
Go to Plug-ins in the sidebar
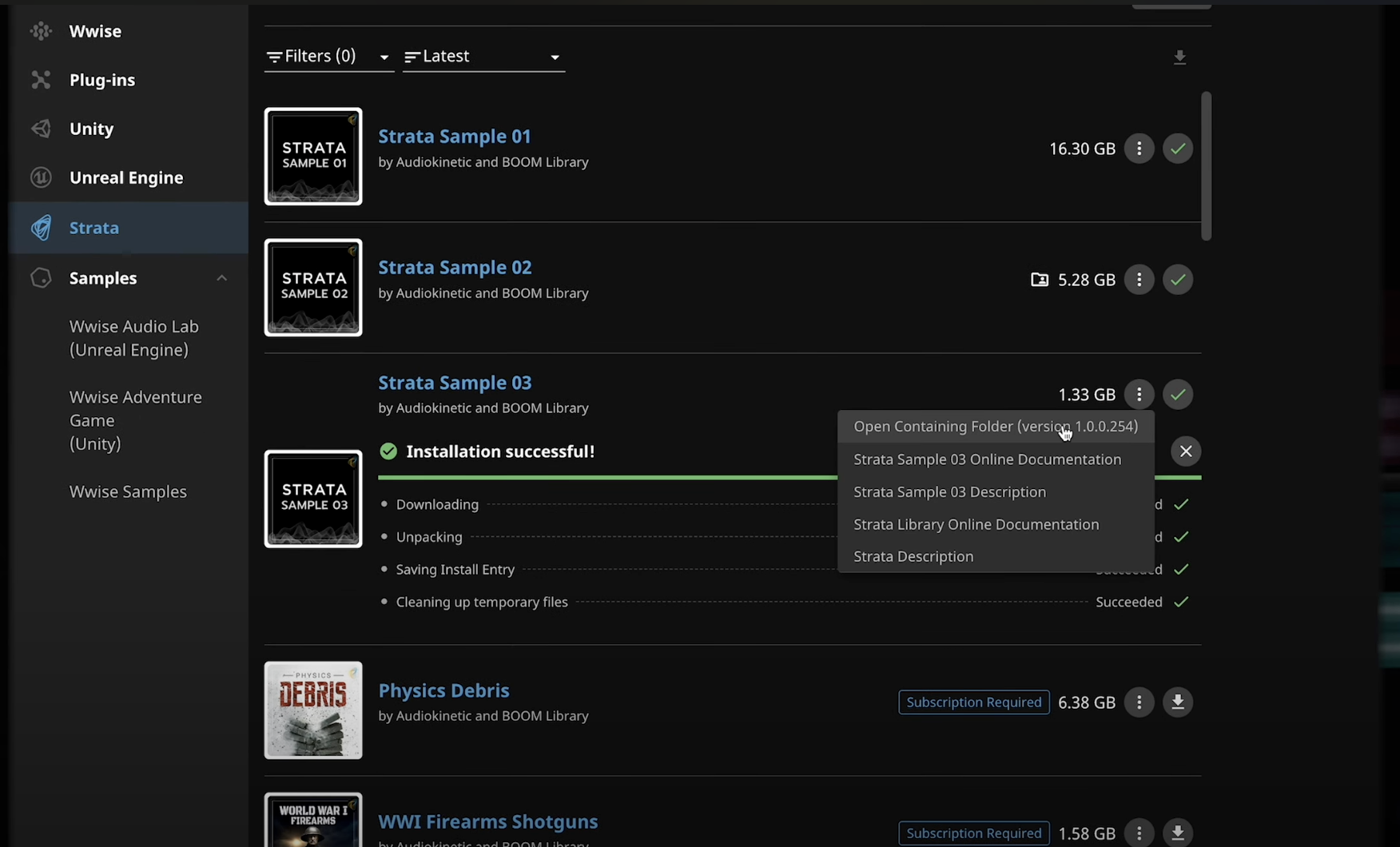pyautogui.click(x=102, y=80)
